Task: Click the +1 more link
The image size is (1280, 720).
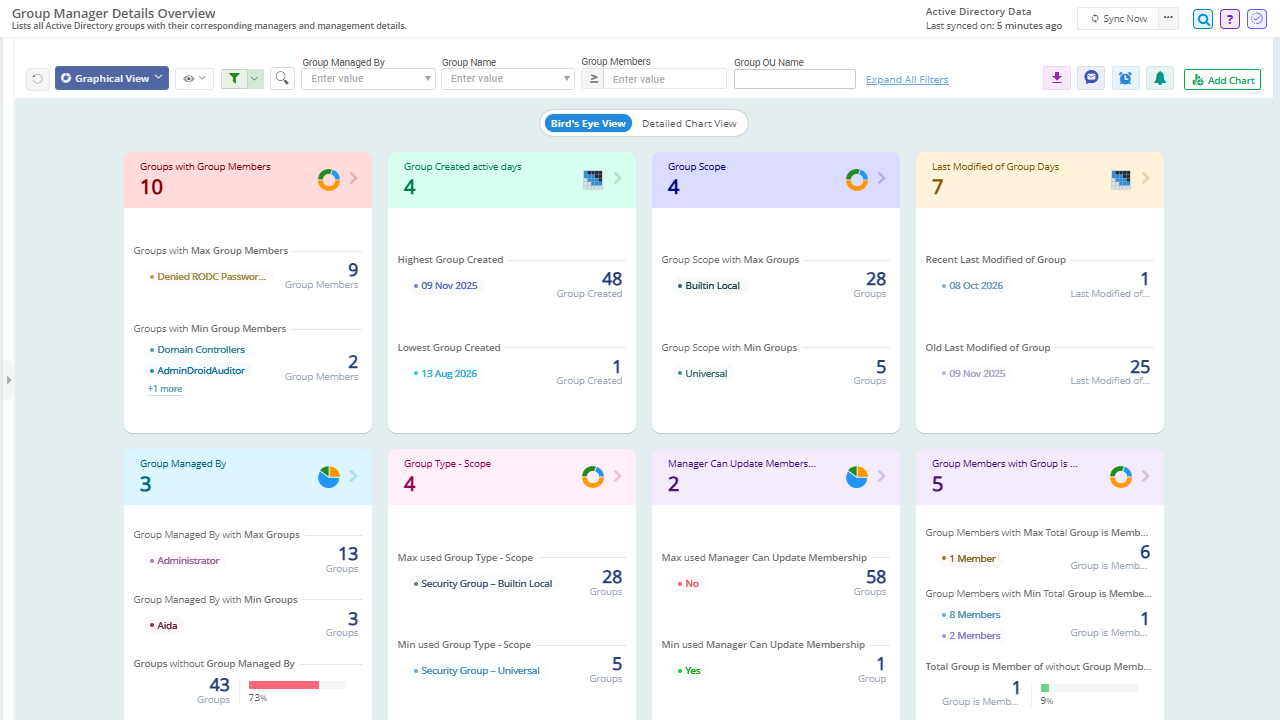Action: point(165,389)
